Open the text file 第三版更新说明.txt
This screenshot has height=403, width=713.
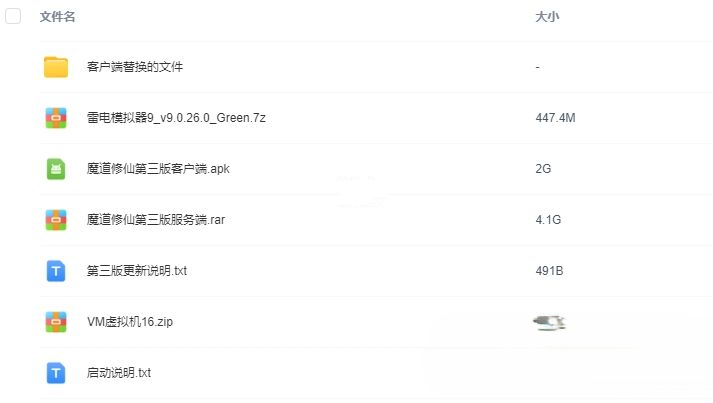tap(136, 271)
